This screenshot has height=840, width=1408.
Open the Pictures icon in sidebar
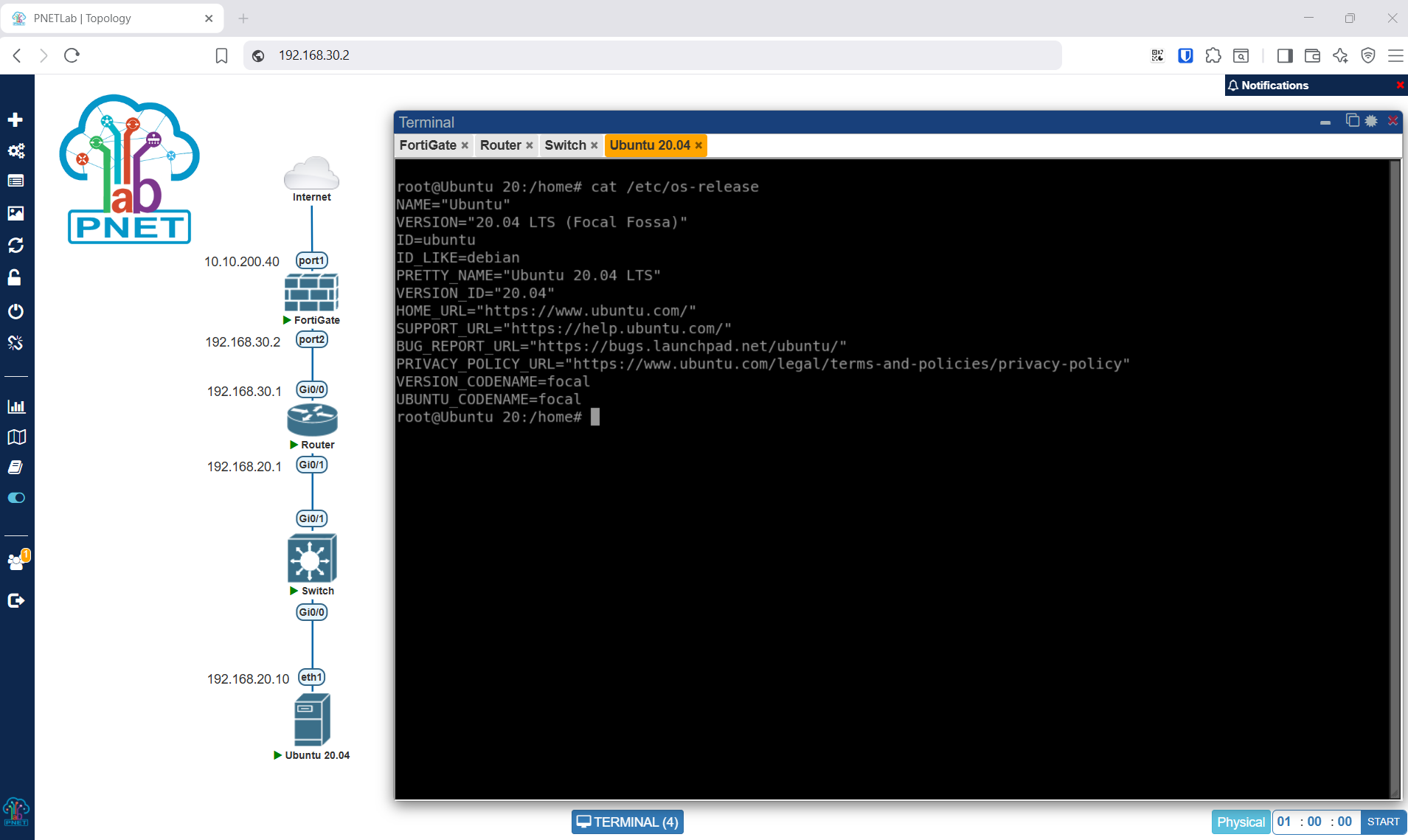15,213
